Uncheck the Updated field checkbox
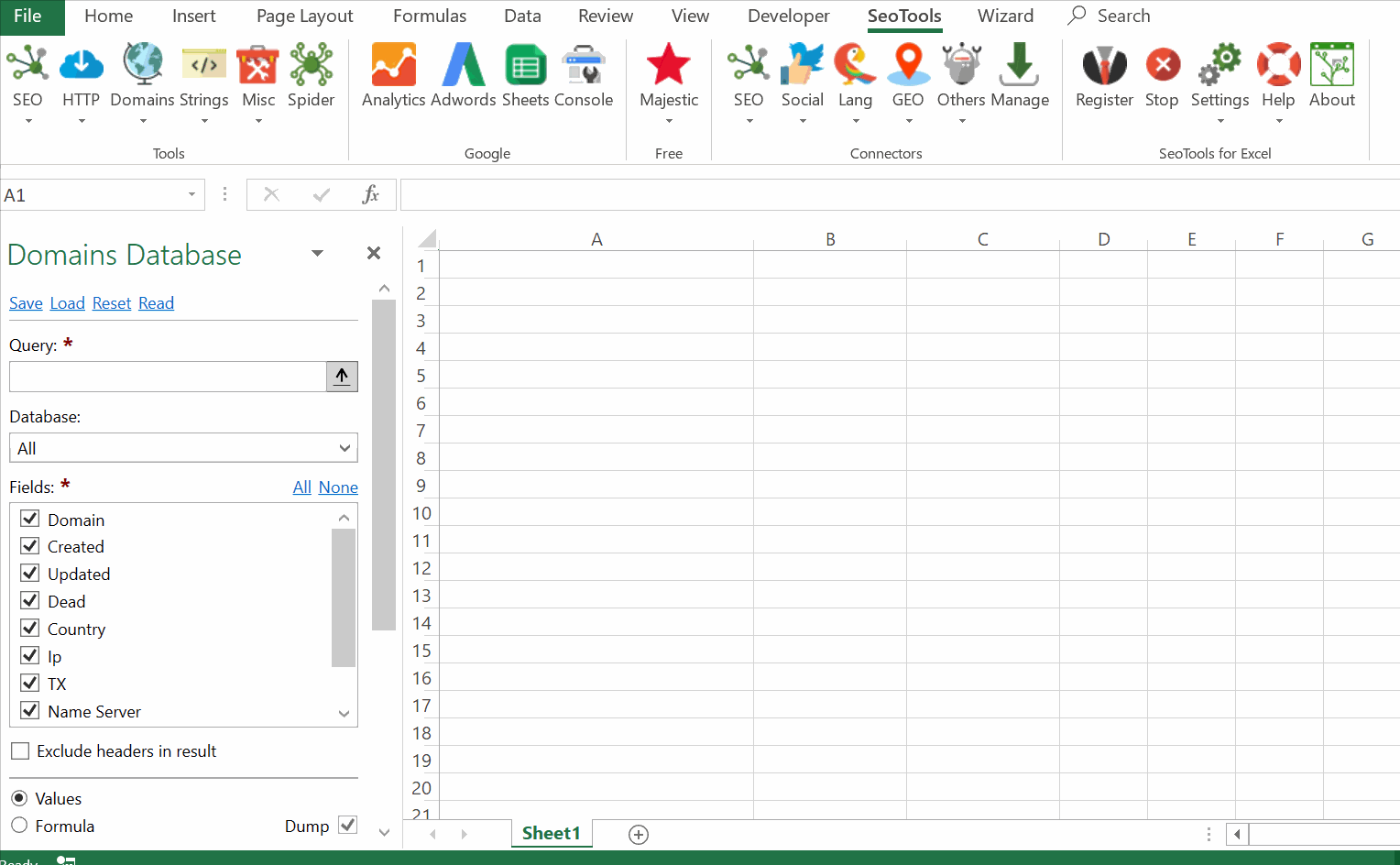Viewport: 1400px width, 865px height. pyautogui.click(x=30, y=574)
